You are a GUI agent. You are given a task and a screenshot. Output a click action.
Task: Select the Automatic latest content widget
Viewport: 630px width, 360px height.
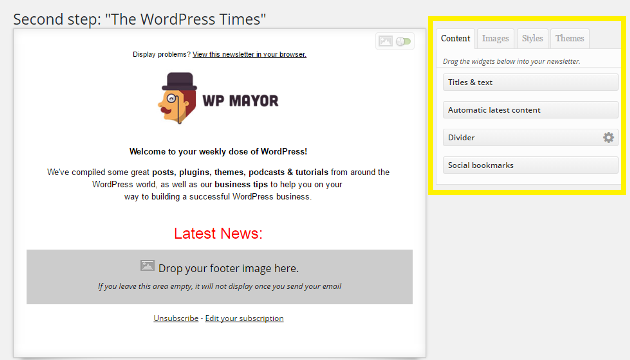point(530,110)
